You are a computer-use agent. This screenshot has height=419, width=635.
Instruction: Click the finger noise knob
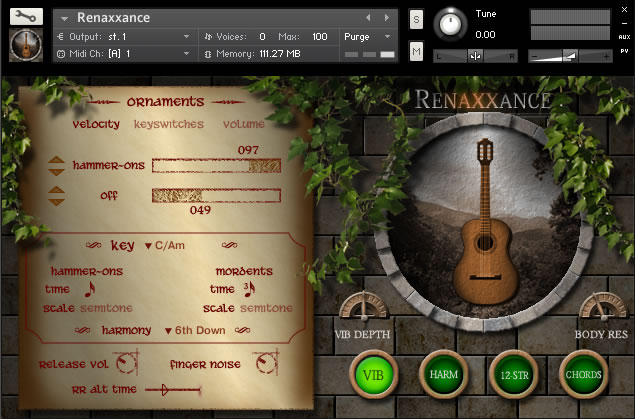point(267,362)
